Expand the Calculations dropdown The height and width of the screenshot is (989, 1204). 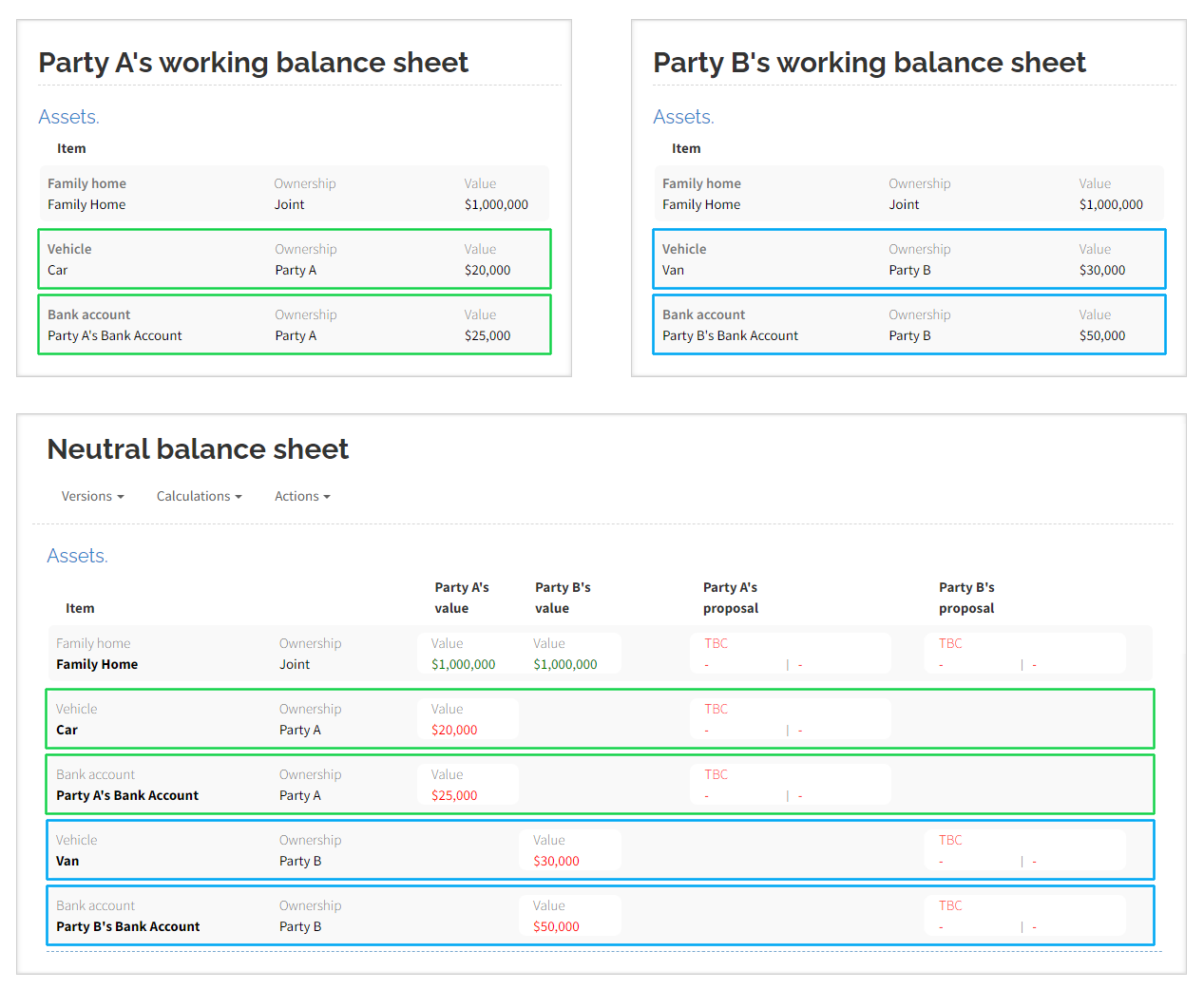pyautogui.click(x=199, y=496)
